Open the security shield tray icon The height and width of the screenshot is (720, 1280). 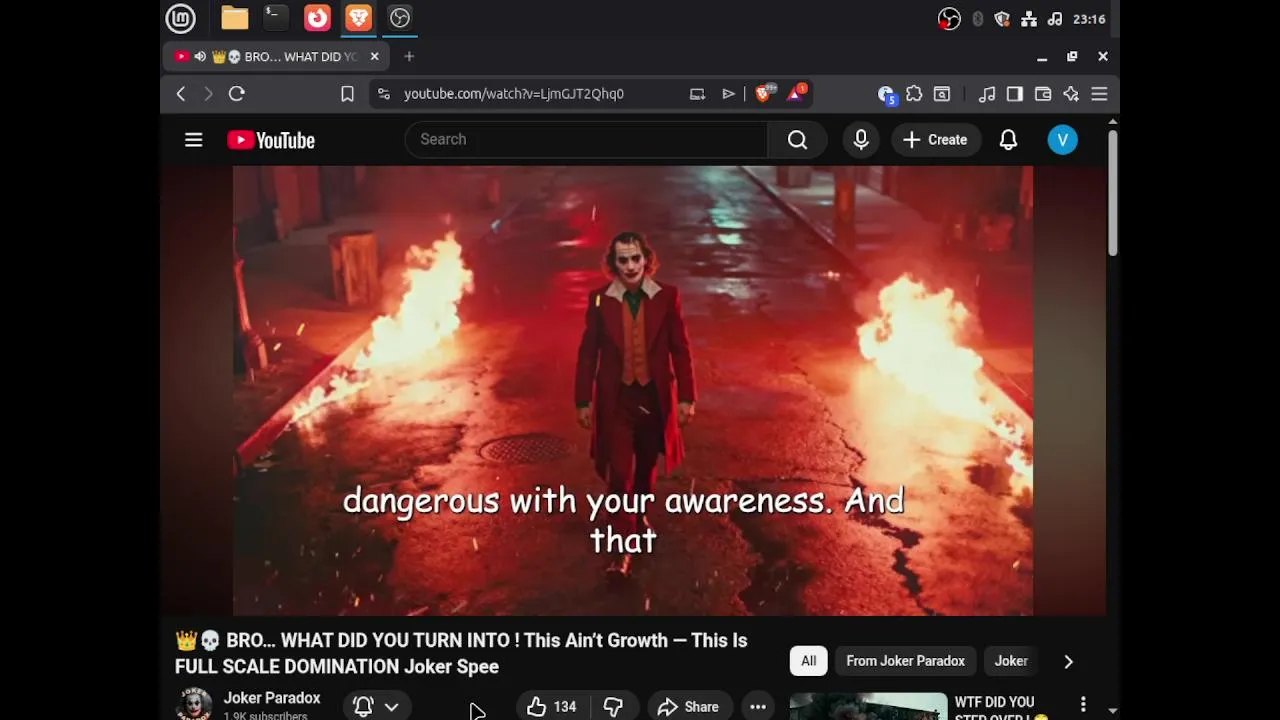(x=1002, y=19)
